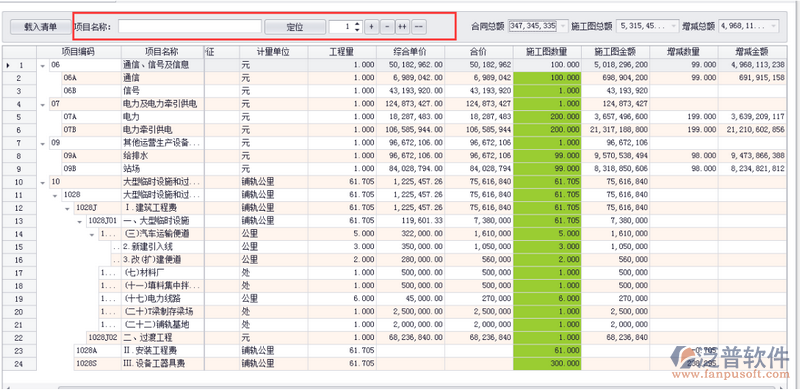Collapse tree node 06

click(x=43, y=66)
